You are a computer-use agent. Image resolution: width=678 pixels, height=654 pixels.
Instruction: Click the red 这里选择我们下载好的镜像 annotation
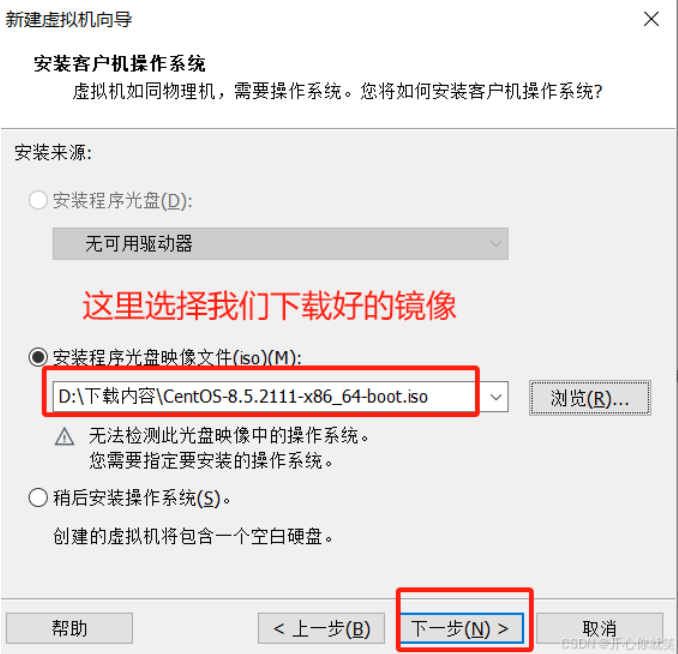269,305
